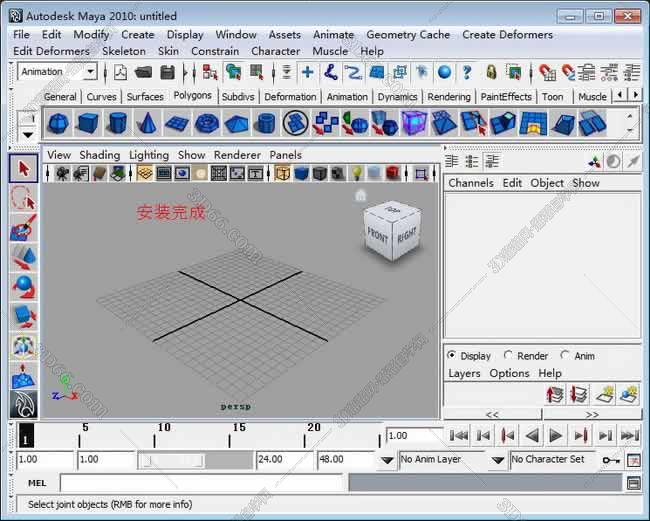Image resolution: width=650 pixels, height=521 pixels.
Task: Expand the No Anim Layer dropdown
Action: tap(497, 460)
